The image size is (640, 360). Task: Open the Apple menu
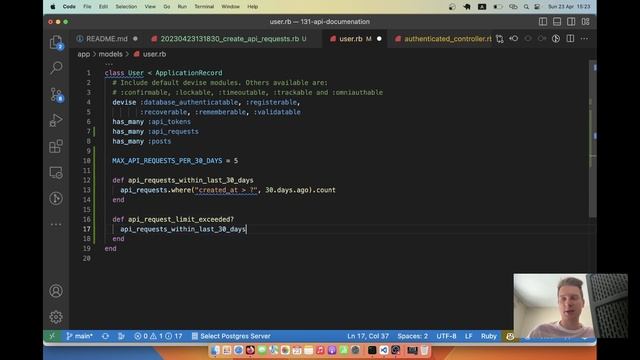pyautogui.click(x=53, y=7)
